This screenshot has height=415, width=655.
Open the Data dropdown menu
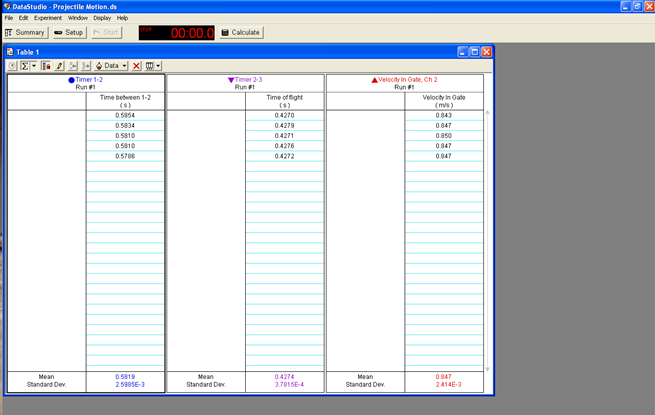click(111, 66)
